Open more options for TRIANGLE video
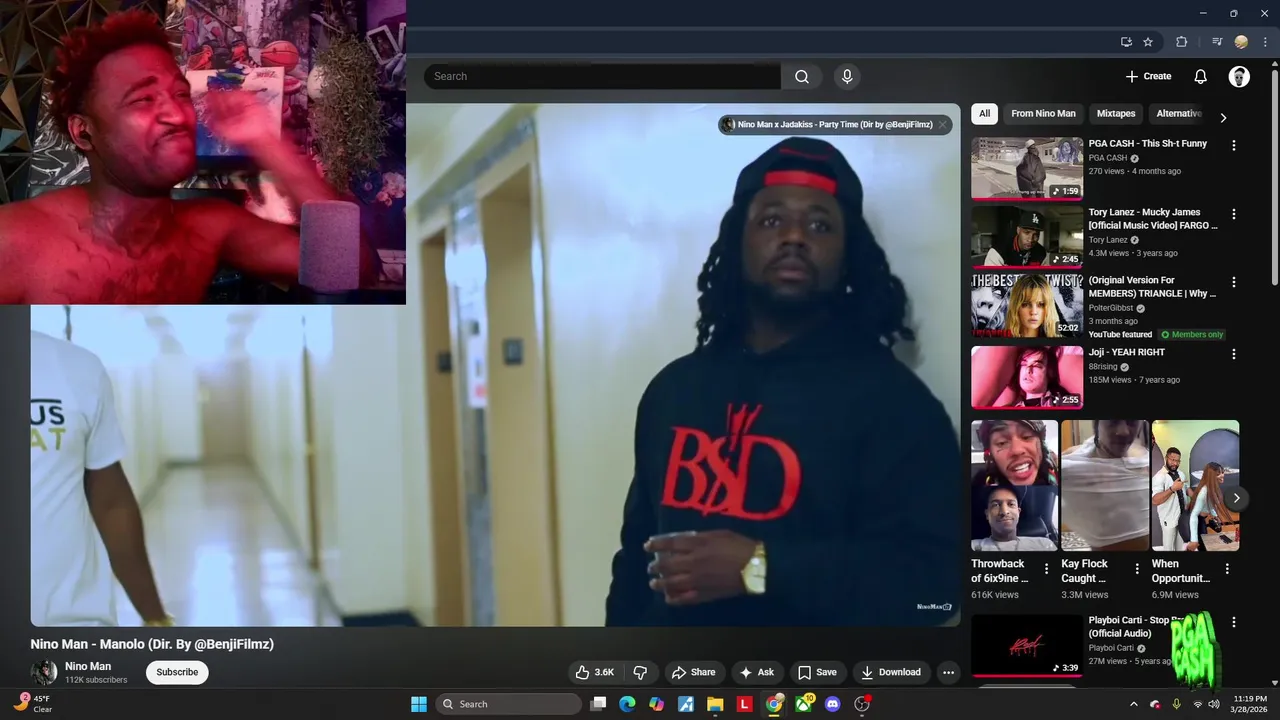 [x=1233, y=283]
